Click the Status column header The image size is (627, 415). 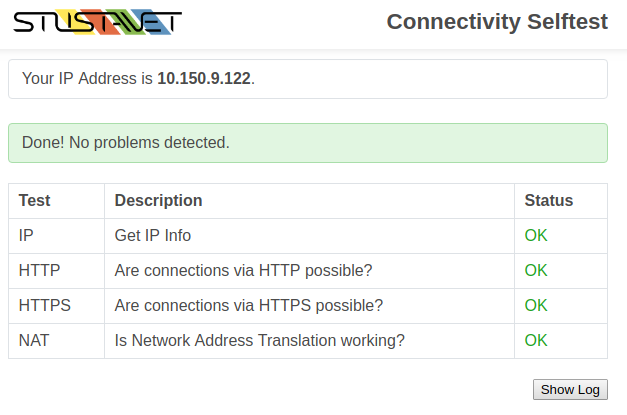click(549, 201)
